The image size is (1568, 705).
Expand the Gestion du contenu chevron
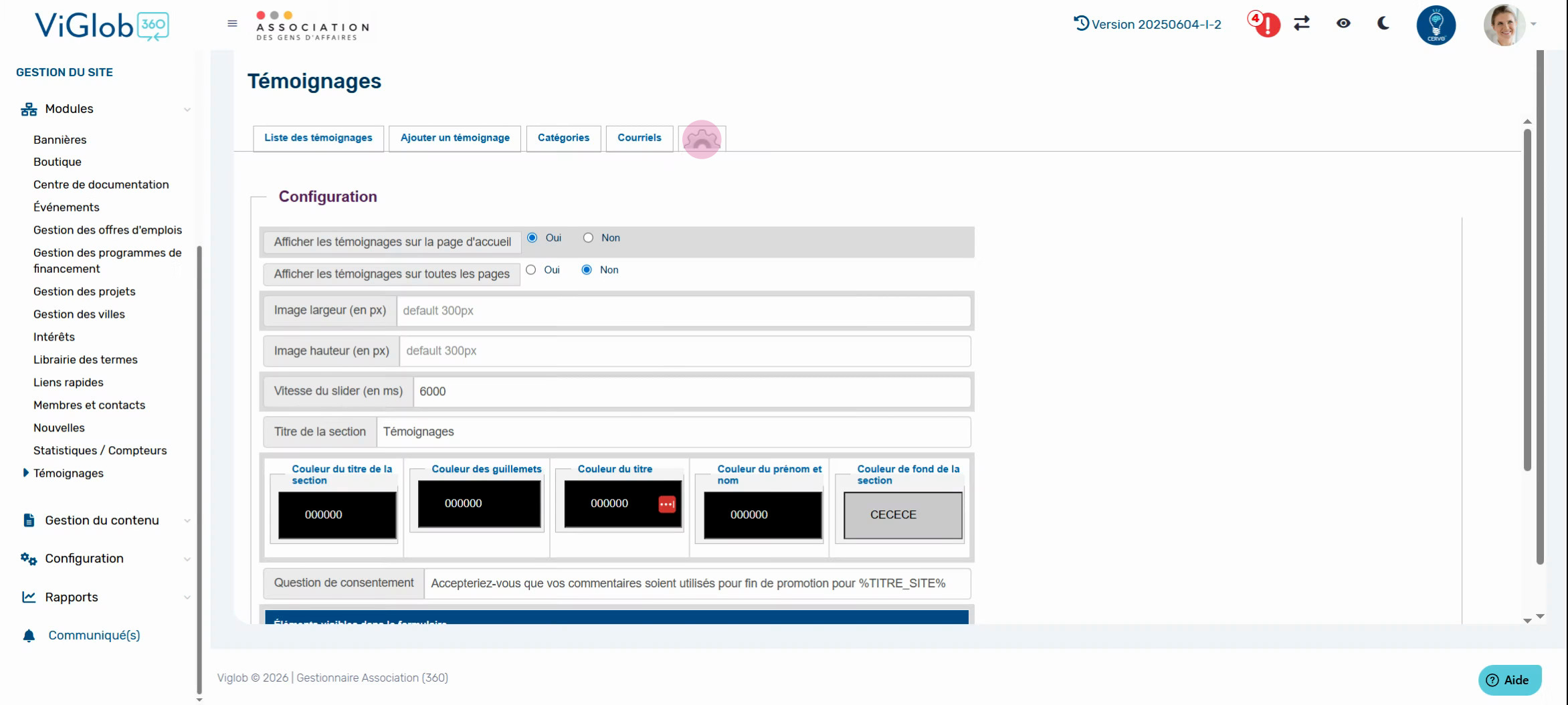pyautogui.click(x=187, y=521)
